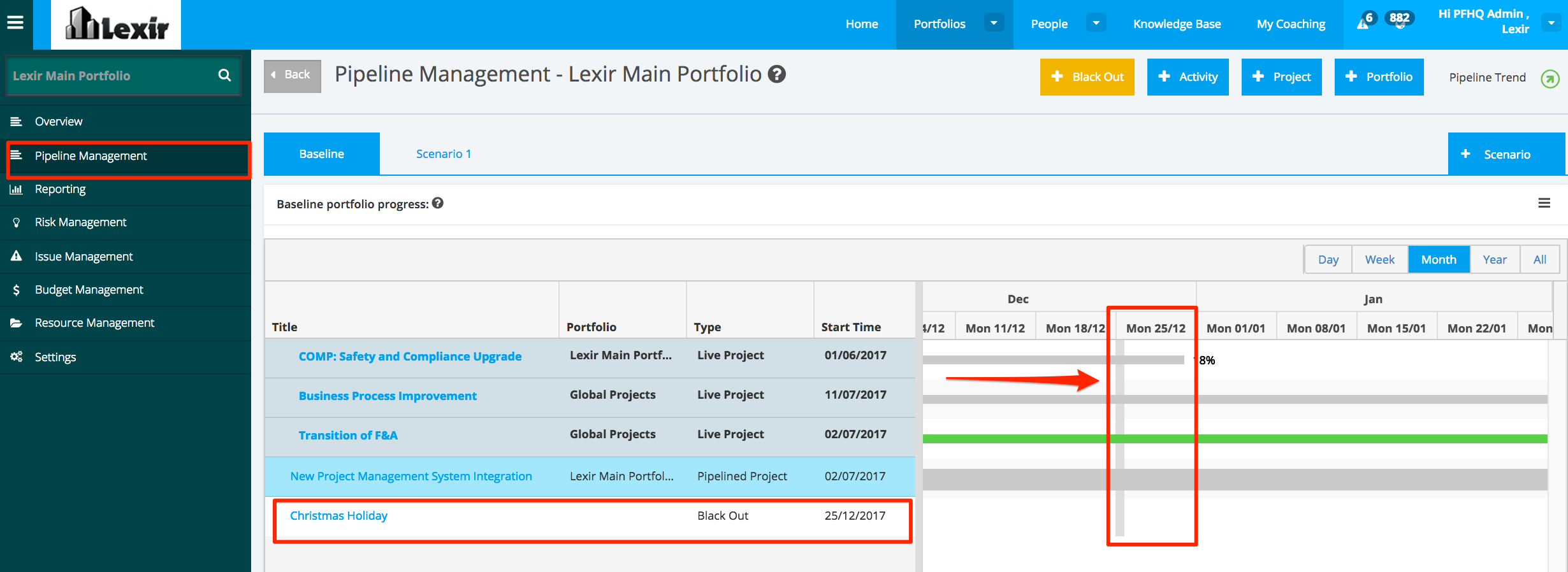Image resolution: width=1568 pixels, height=572 pixels.
Task: Add a new Project
Action: [x=1282, y=77]
